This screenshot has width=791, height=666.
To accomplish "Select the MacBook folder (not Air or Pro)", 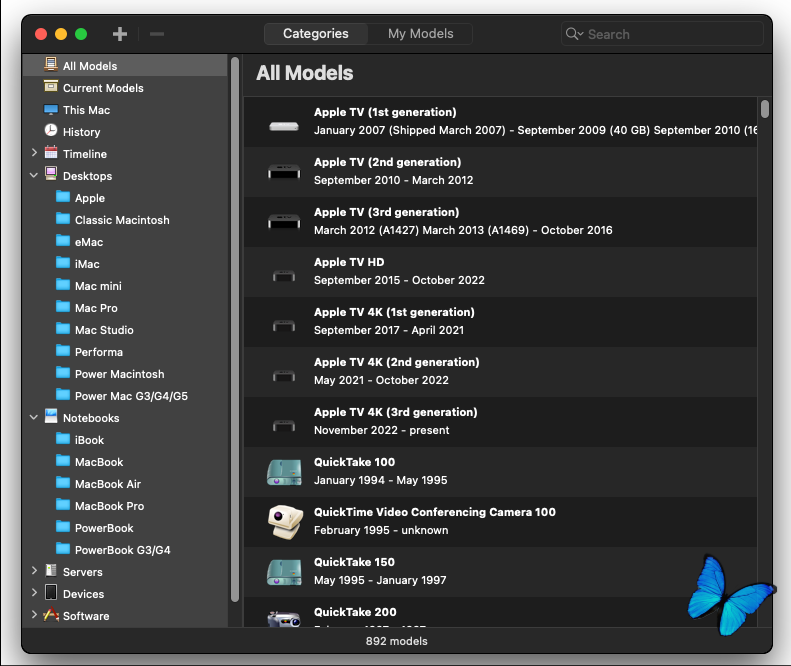I will pos(125,462).
